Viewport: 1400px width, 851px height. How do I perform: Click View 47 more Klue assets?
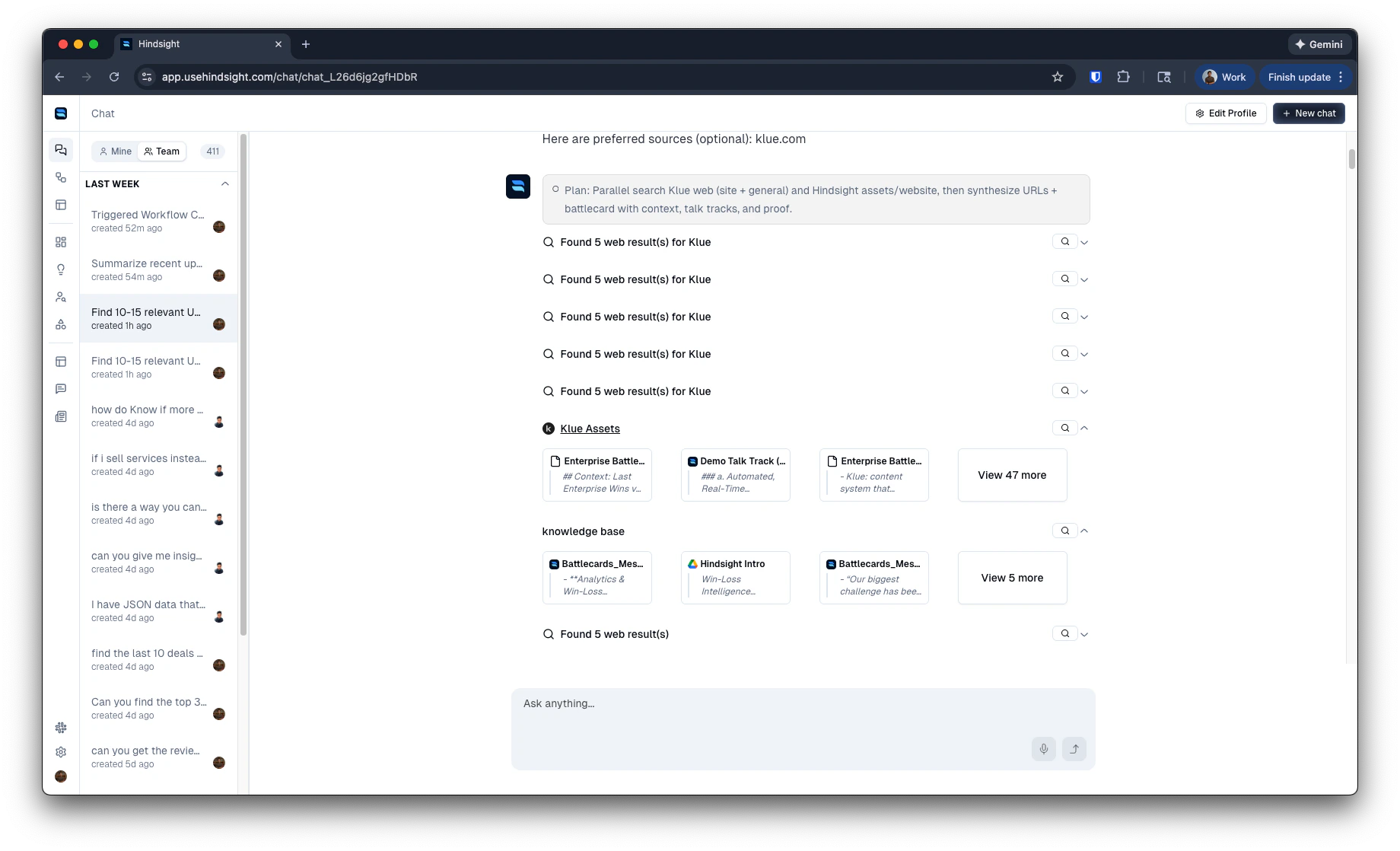[1012, 475]
